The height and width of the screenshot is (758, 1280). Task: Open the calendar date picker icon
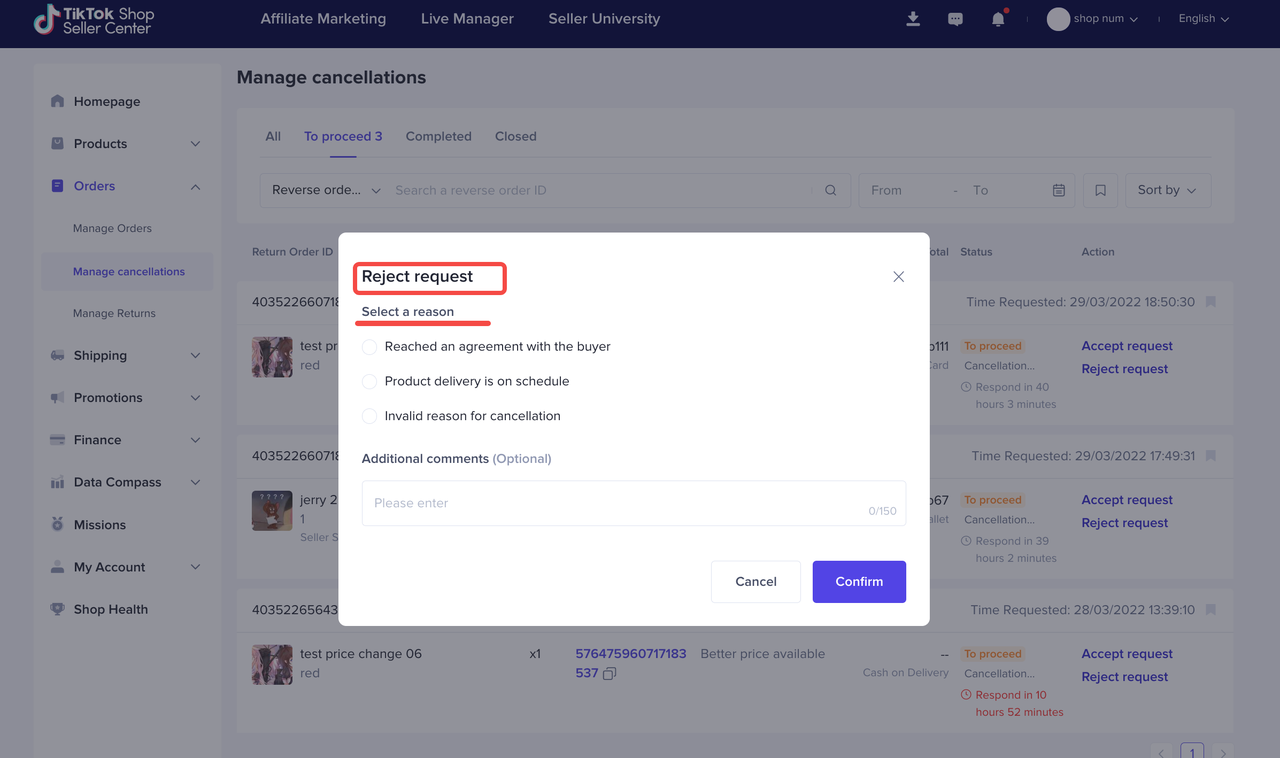pyautogui.click(x=1058, y=190)
